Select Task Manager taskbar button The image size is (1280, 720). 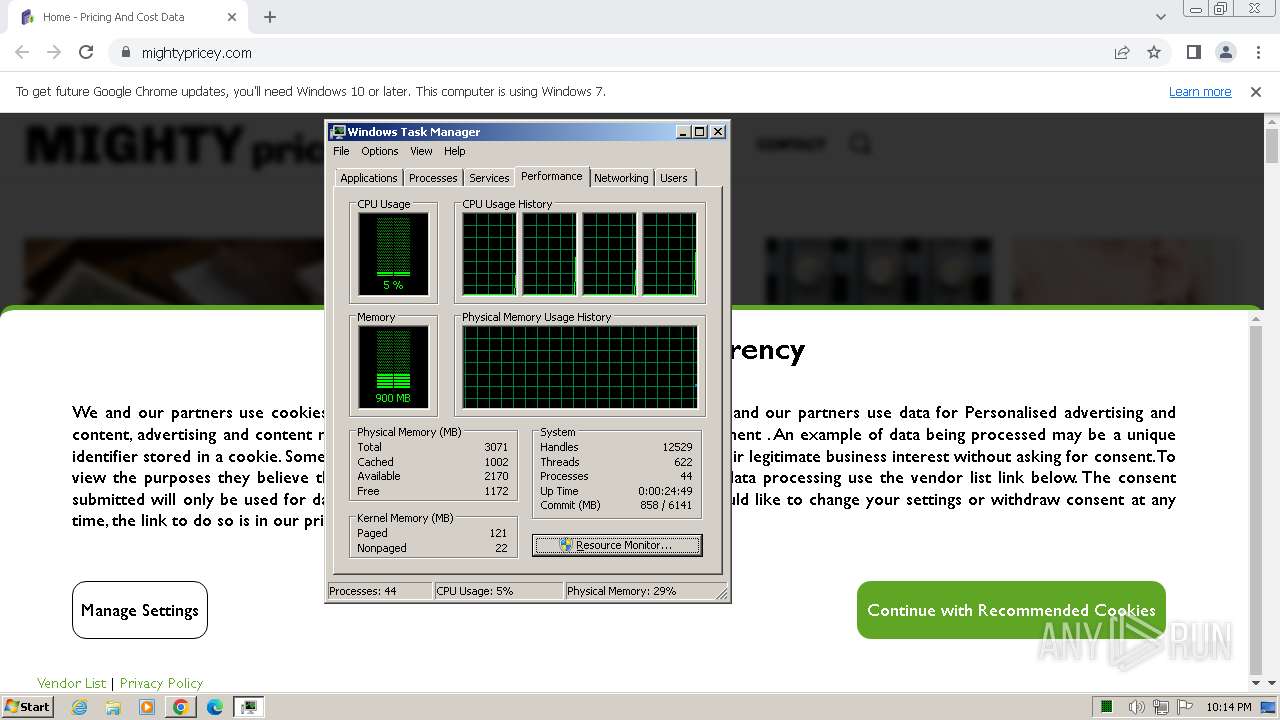click(249, 707)
